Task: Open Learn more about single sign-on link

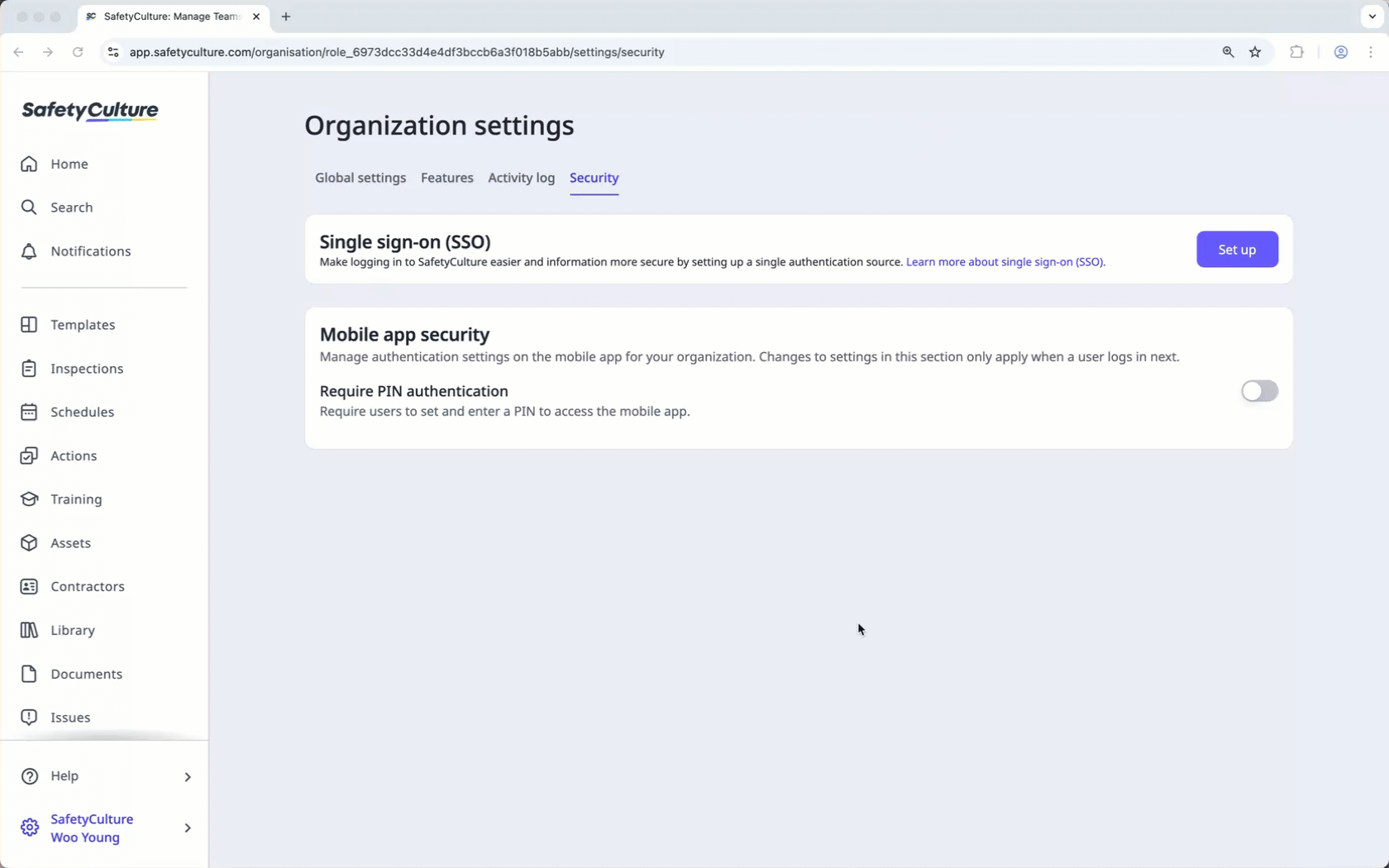Action: [x=1005, y=262]
